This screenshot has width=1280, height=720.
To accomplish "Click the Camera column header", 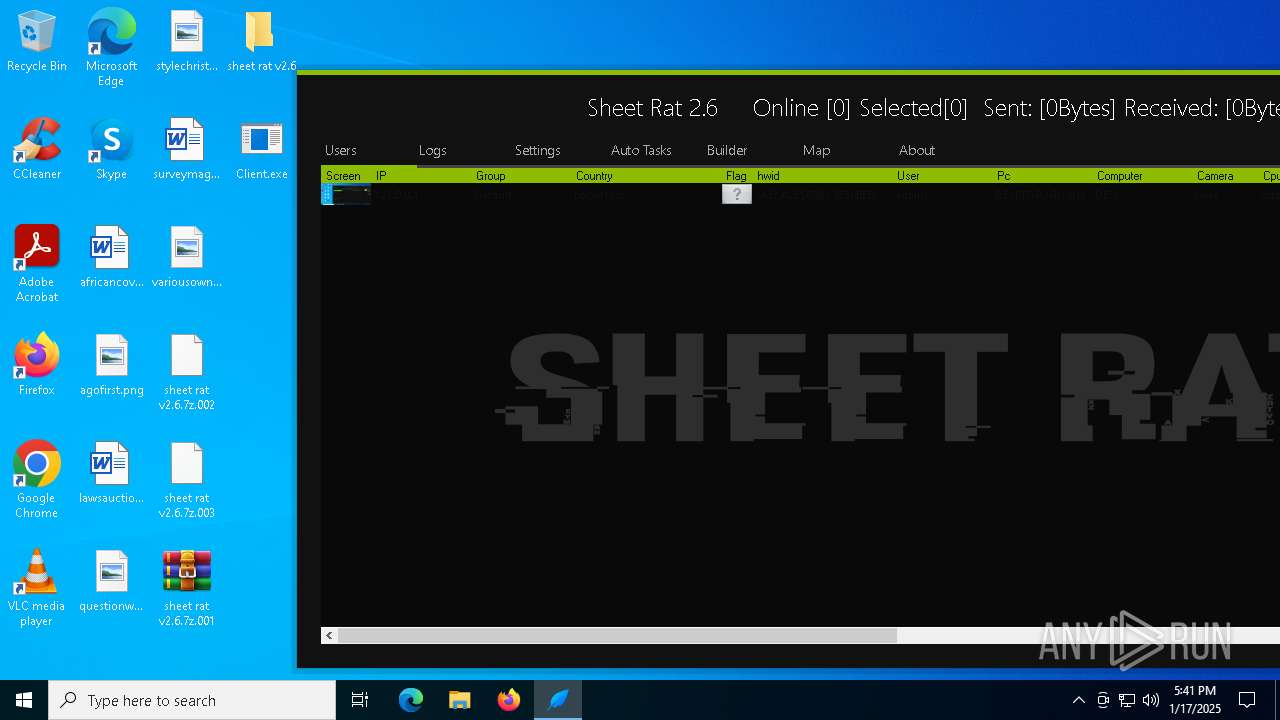I will 1226,176.
